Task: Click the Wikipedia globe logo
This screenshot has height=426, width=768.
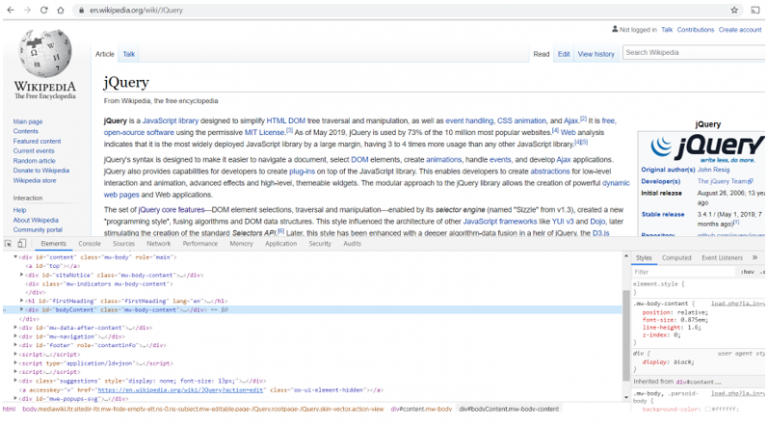Action: (x=45, y=53)
